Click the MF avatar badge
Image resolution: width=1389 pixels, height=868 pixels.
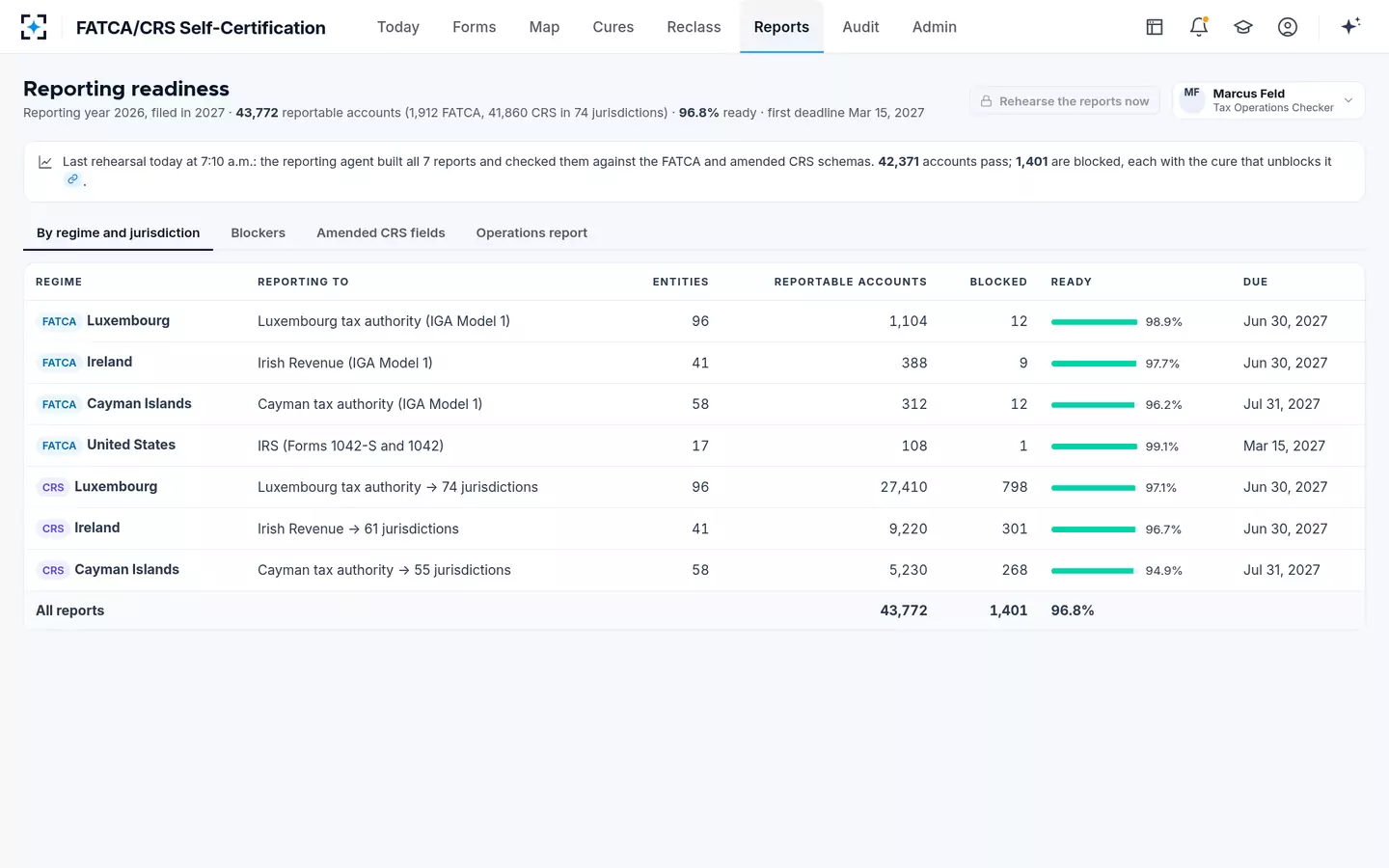click(x=1192, y=98)
